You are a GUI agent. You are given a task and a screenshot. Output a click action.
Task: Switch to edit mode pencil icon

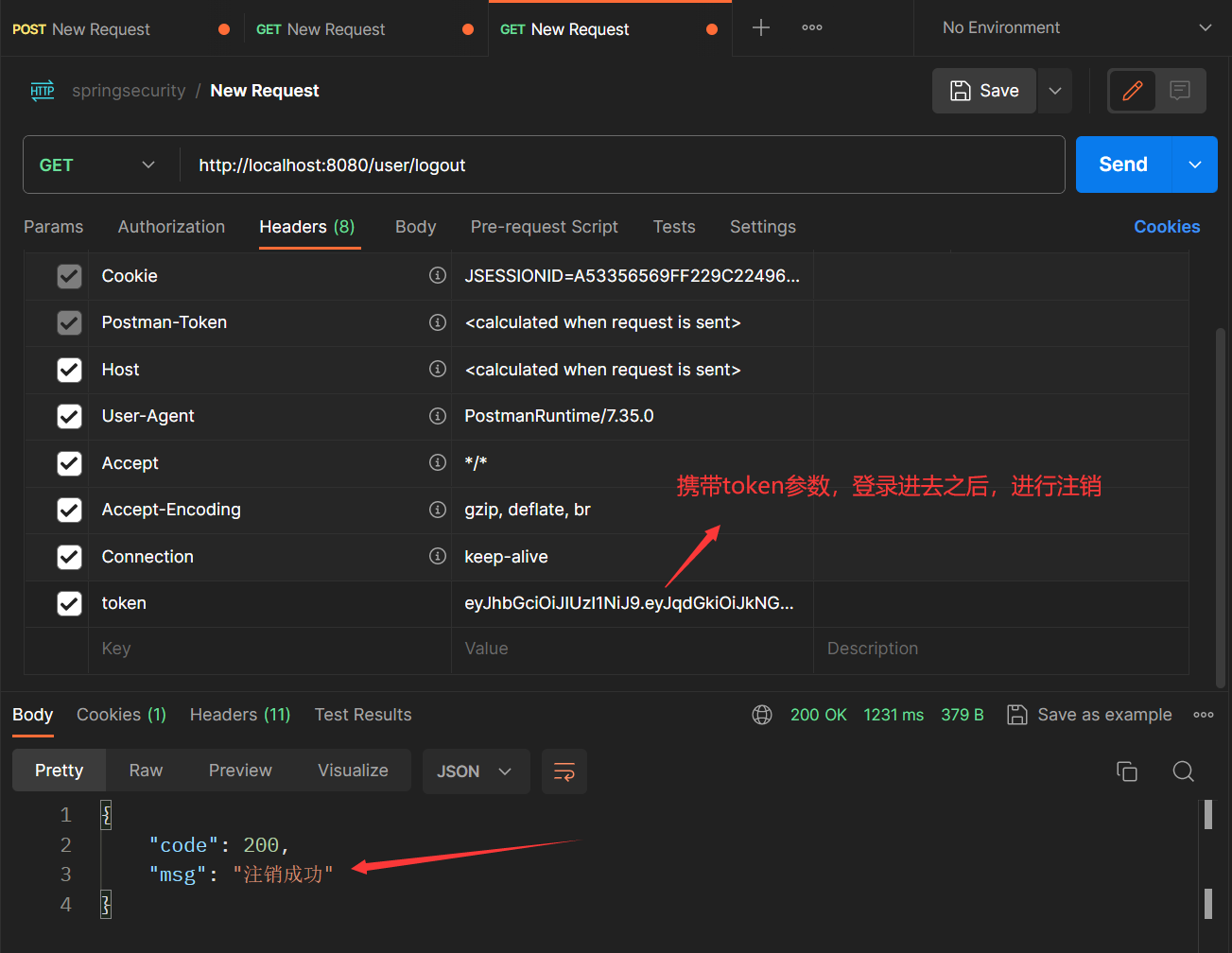(1133, 91)
